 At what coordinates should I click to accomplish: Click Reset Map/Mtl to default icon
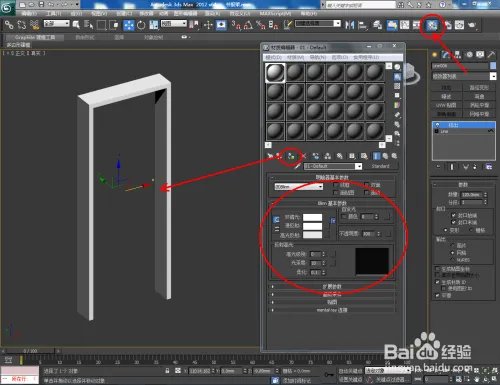303,156
